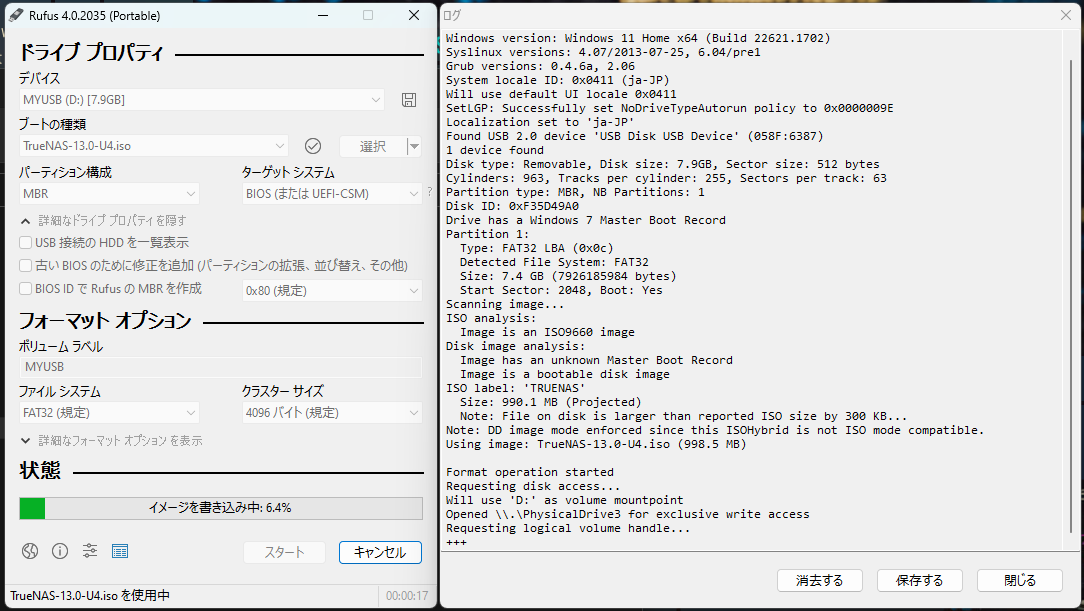Click log line 'Detected File System: FAT32'
The image size is (1084, 611).
click(x=554, y=262)
